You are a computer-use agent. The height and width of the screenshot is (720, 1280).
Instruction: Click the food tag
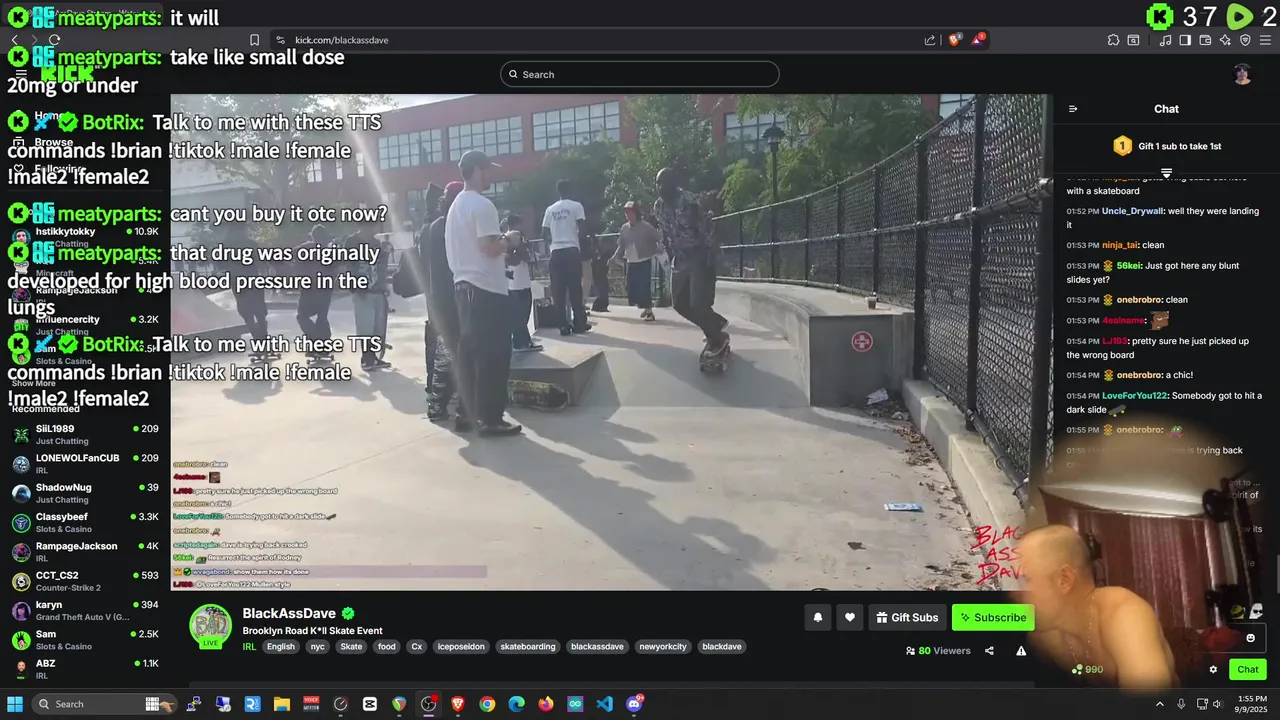(387, 647)
